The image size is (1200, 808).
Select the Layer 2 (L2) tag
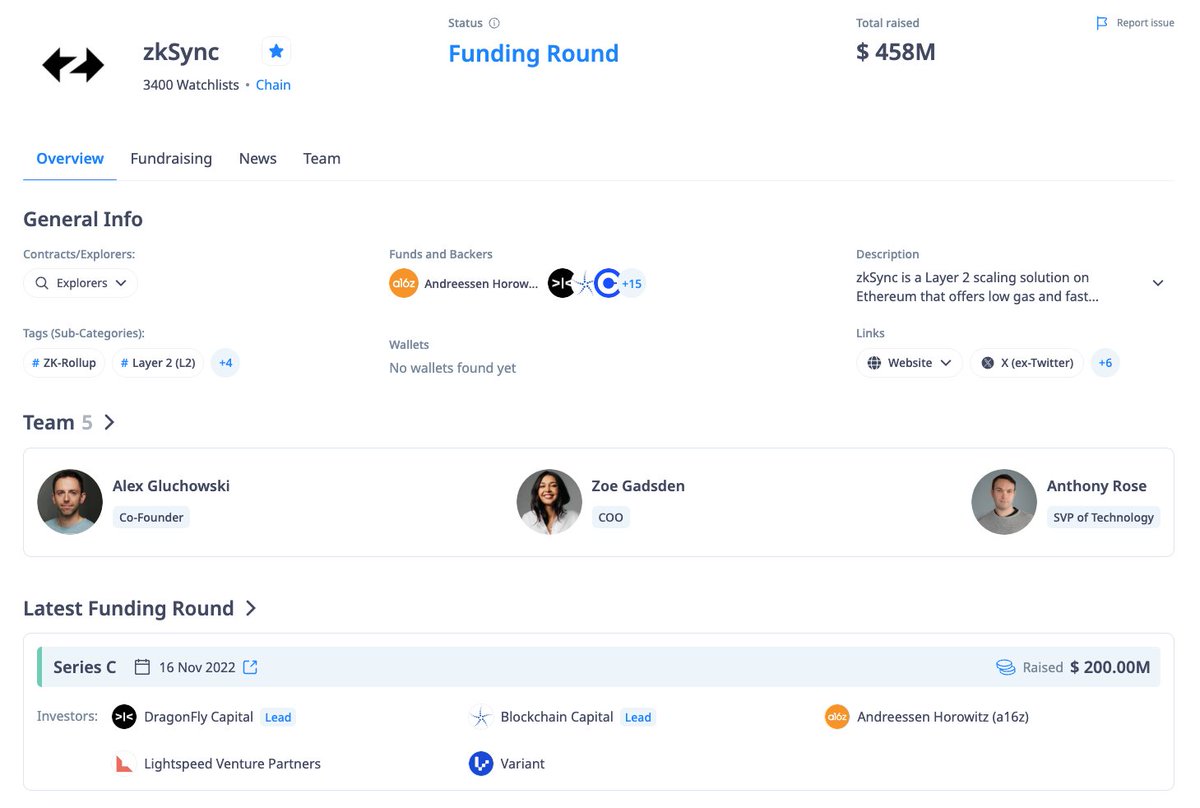click(x=158, y=363)
